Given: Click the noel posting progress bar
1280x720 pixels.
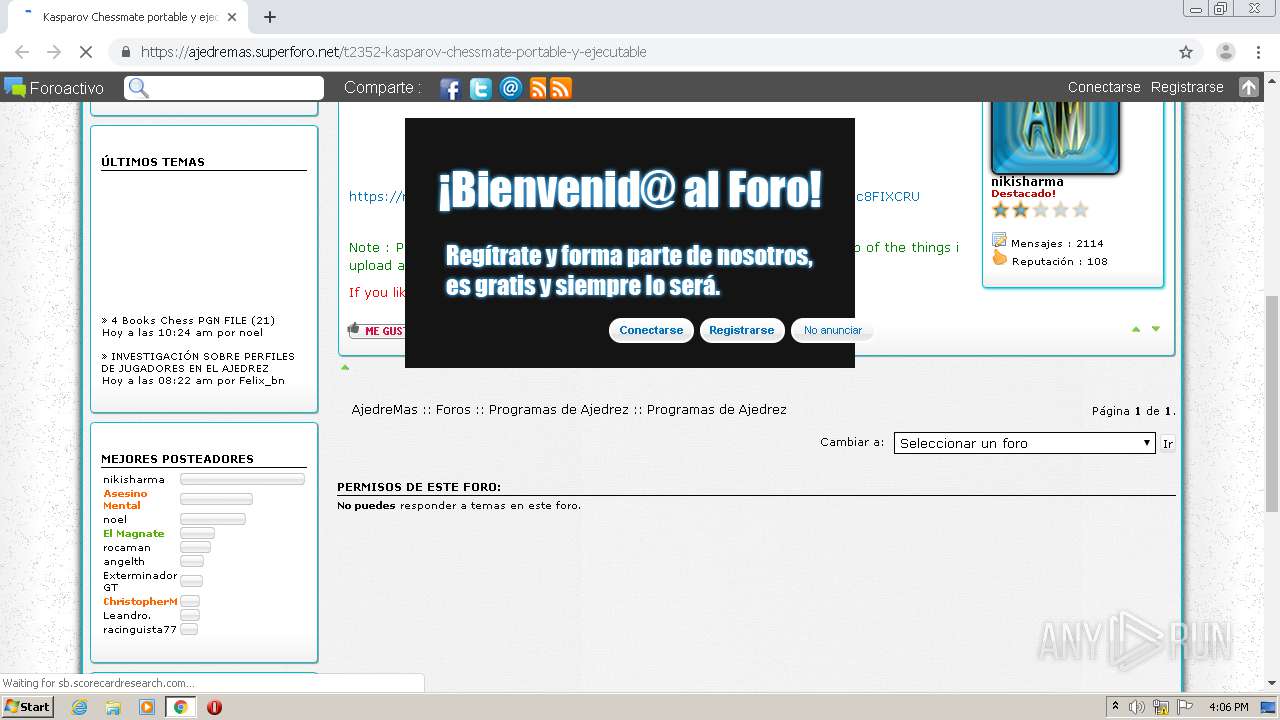Looking at the screenshot, I should (212, 519).
